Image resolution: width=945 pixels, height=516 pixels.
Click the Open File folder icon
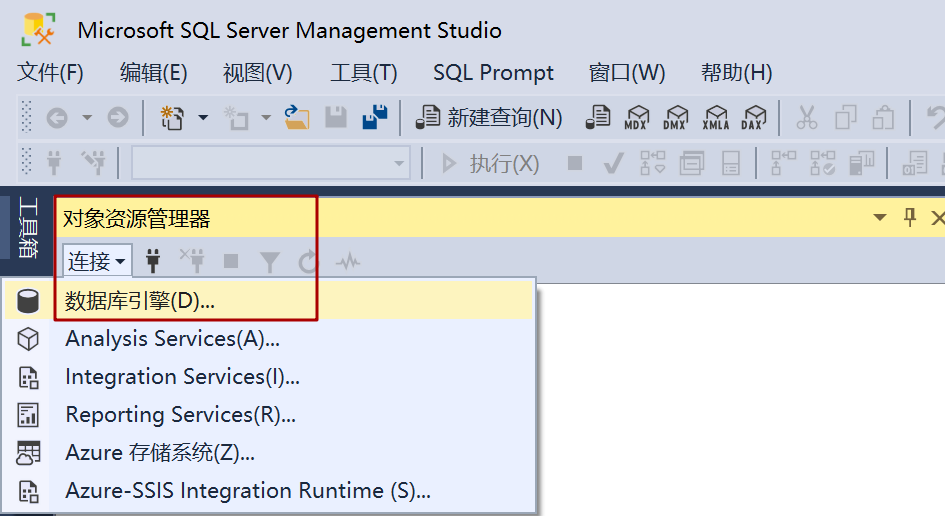tap(296, 118)
